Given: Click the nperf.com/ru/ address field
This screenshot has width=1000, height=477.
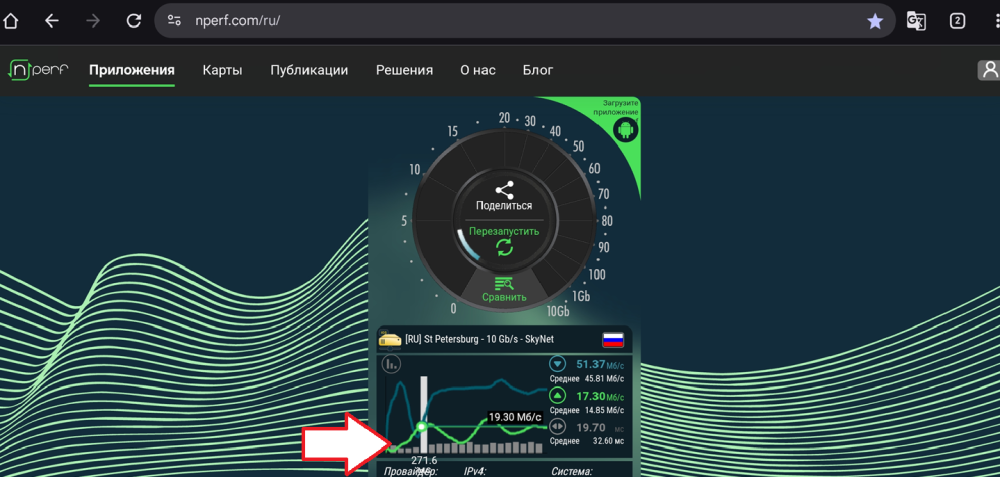Looking at the screenshot, I should click(x=524, y=20).
